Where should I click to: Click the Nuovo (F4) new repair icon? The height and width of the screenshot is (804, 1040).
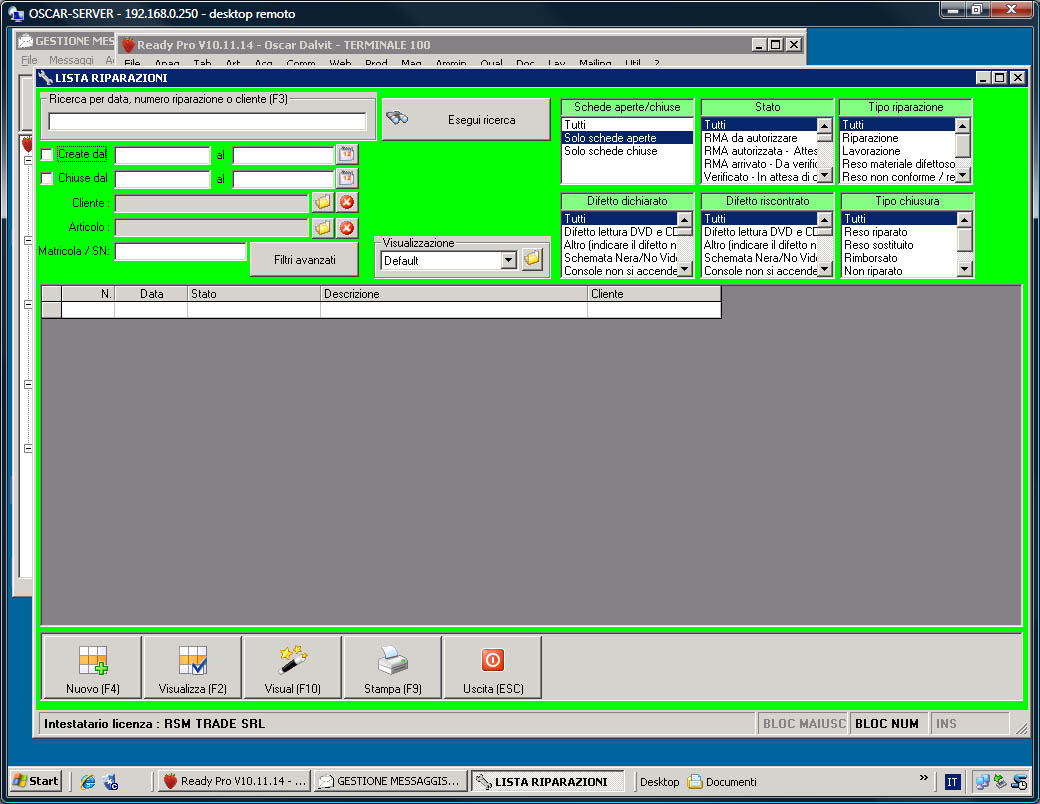92,667
